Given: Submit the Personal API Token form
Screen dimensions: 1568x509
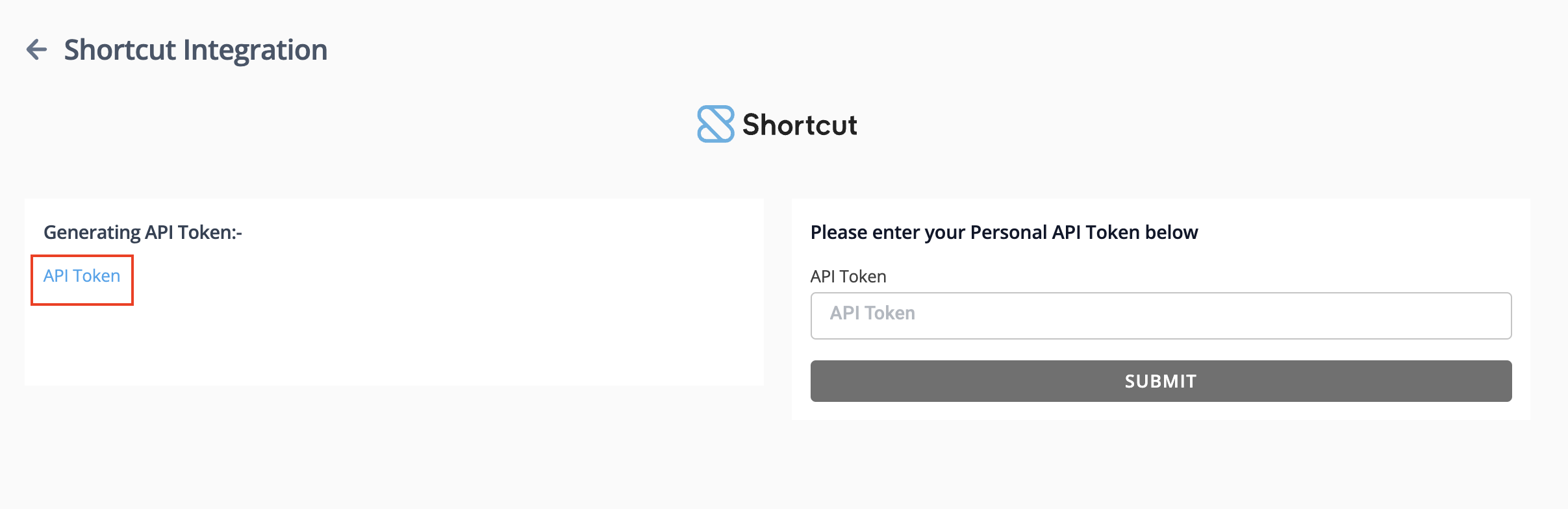Looking at the screenshot, I should pos(1161,381).
